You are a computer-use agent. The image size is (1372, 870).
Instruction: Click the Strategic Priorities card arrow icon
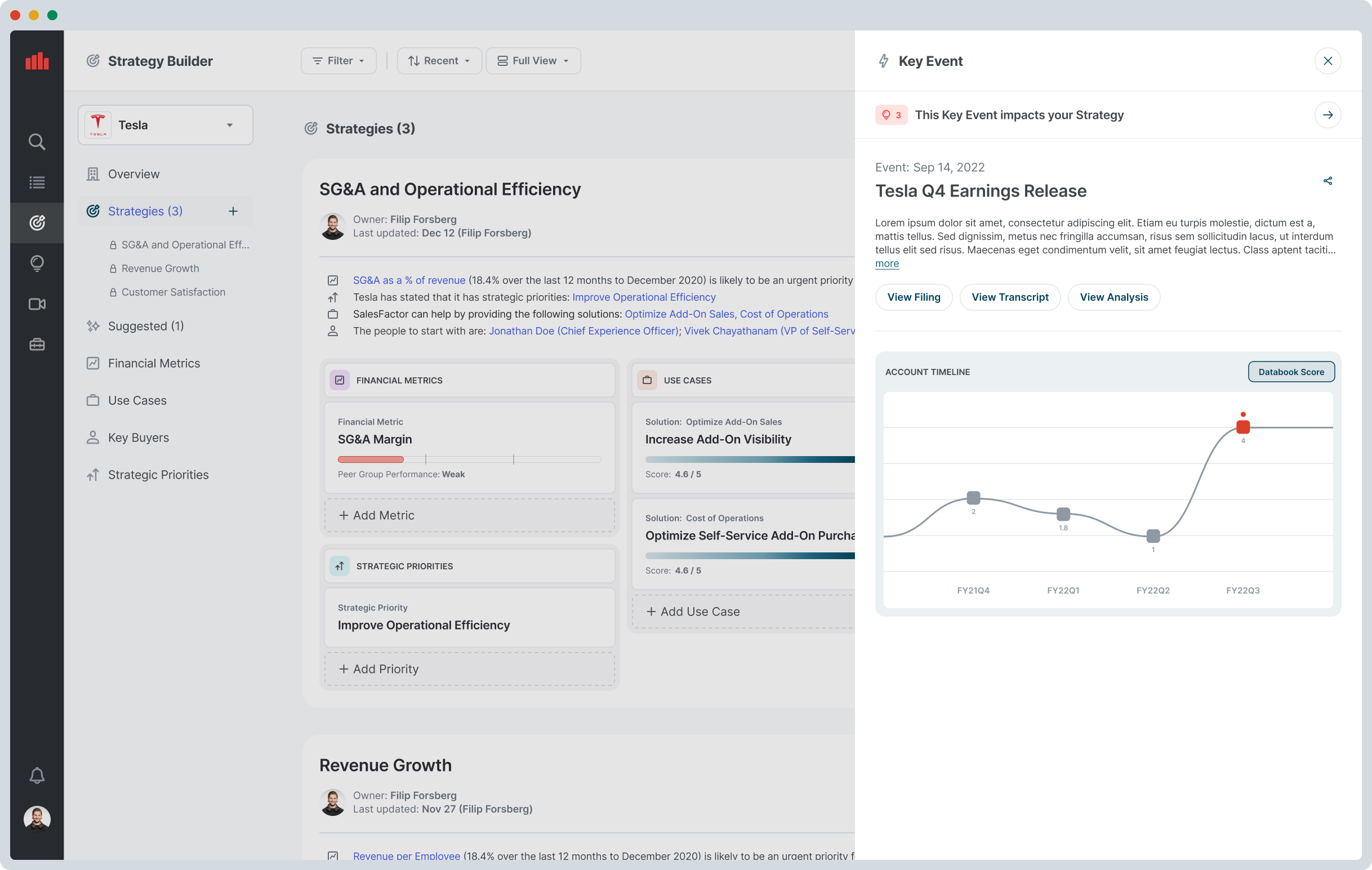click(340, 566)
